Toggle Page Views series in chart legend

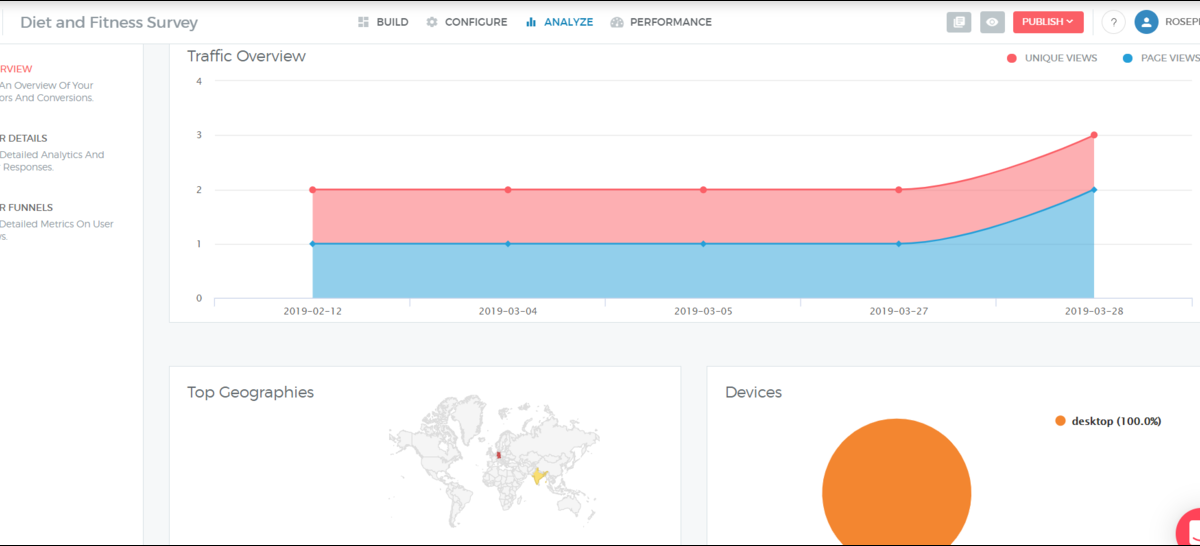tap(1160, 58)
